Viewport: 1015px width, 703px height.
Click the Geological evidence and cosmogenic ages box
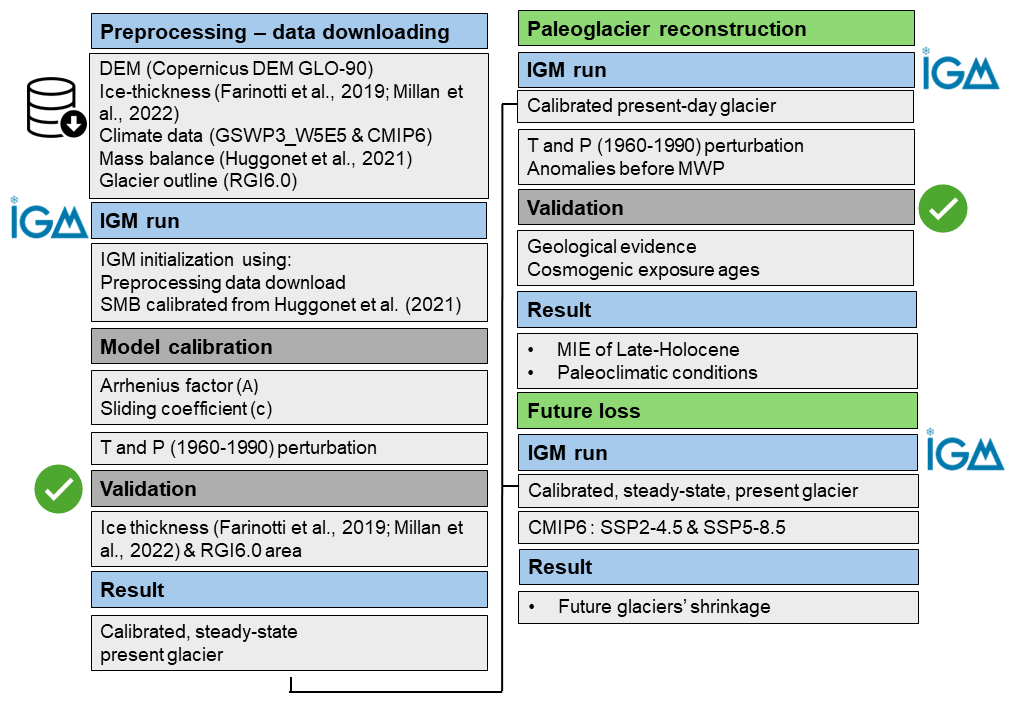(716, 257)
